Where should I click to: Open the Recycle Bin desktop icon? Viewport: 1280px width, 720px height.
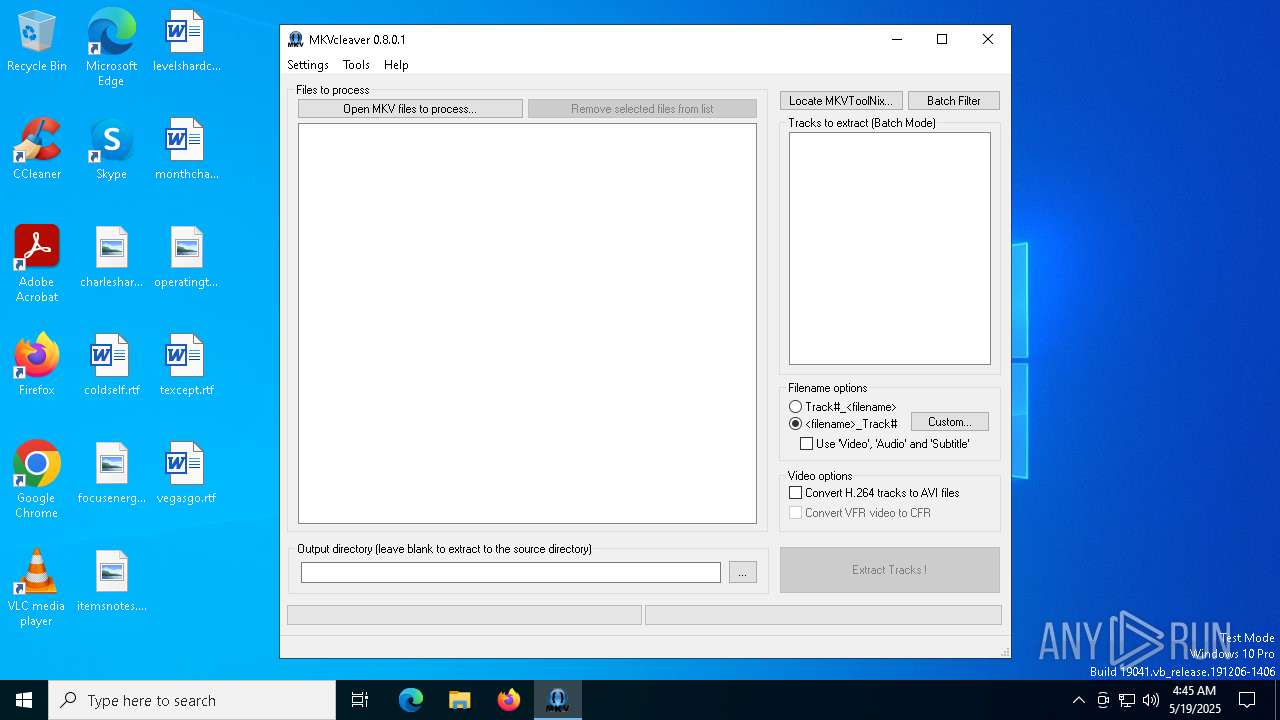37,41
